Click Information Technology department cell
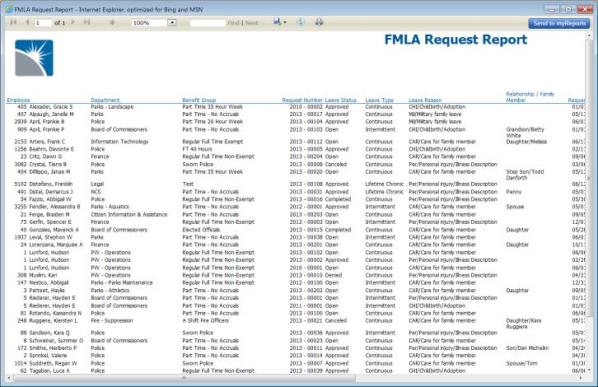598x387 pixels. 119,141
